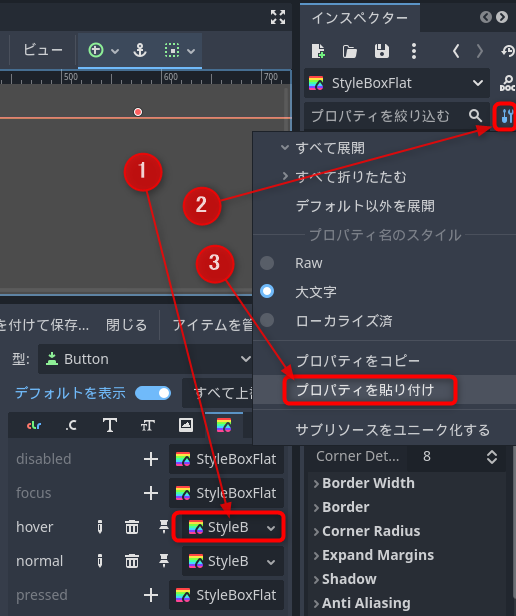The height and width of the screenshot is (616, 516).
Task: Pin the normal stylebox as leader
Action: 163,561
